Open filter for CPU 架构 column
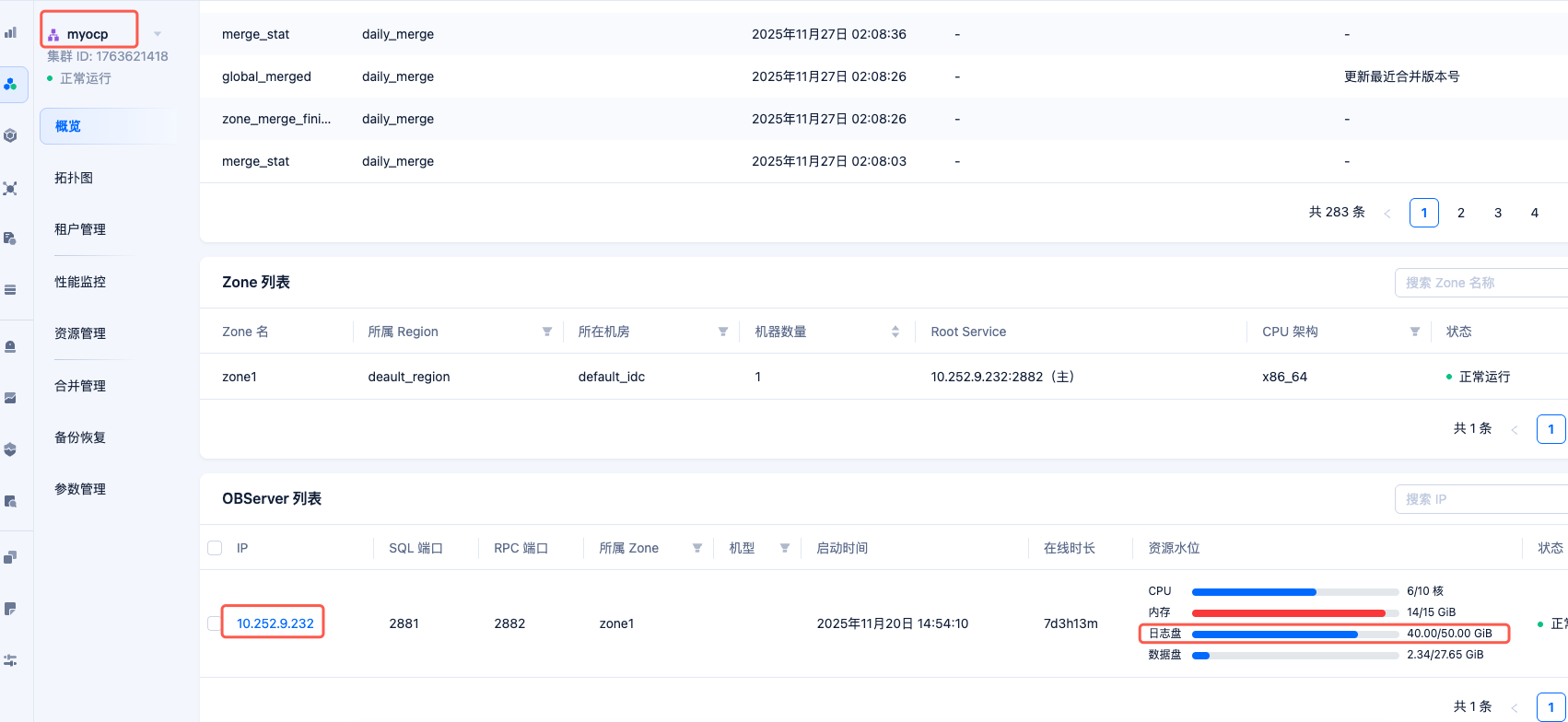 point(1415,332)
